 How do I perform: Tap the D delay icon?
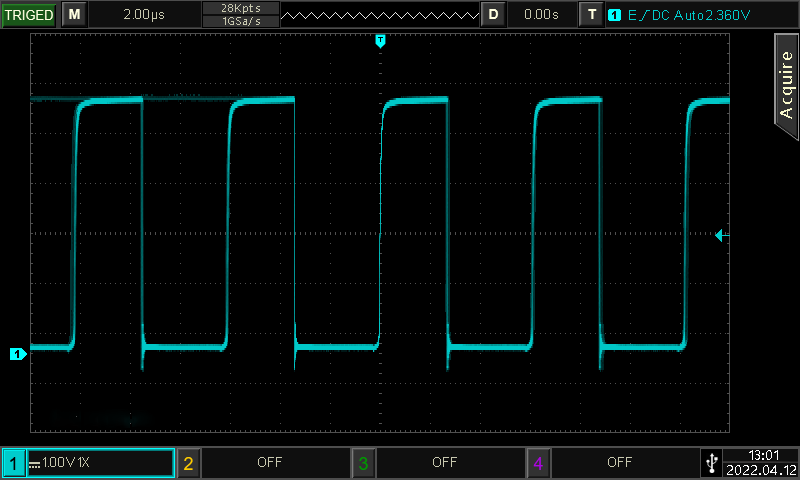click(x=493, y=15)
